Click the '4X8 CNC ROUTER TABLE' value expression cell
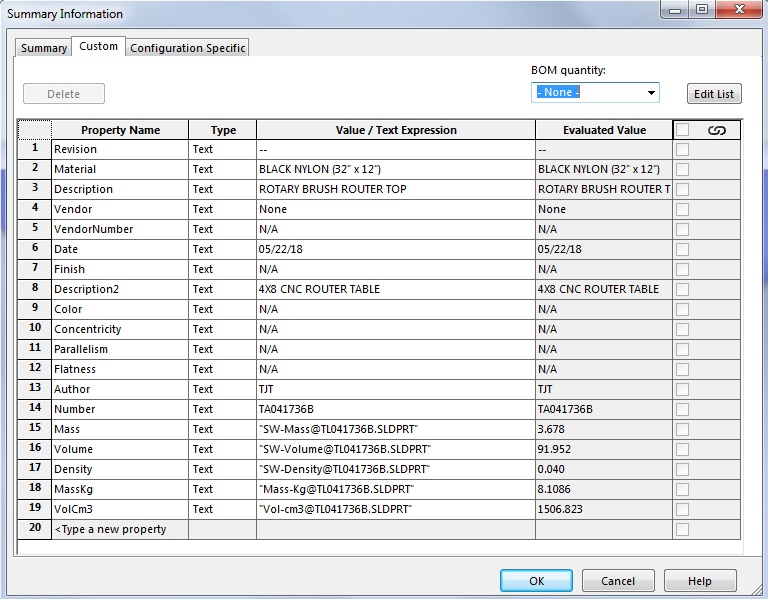This screenshot has height=599, width=768. click(x=396, y=289)
